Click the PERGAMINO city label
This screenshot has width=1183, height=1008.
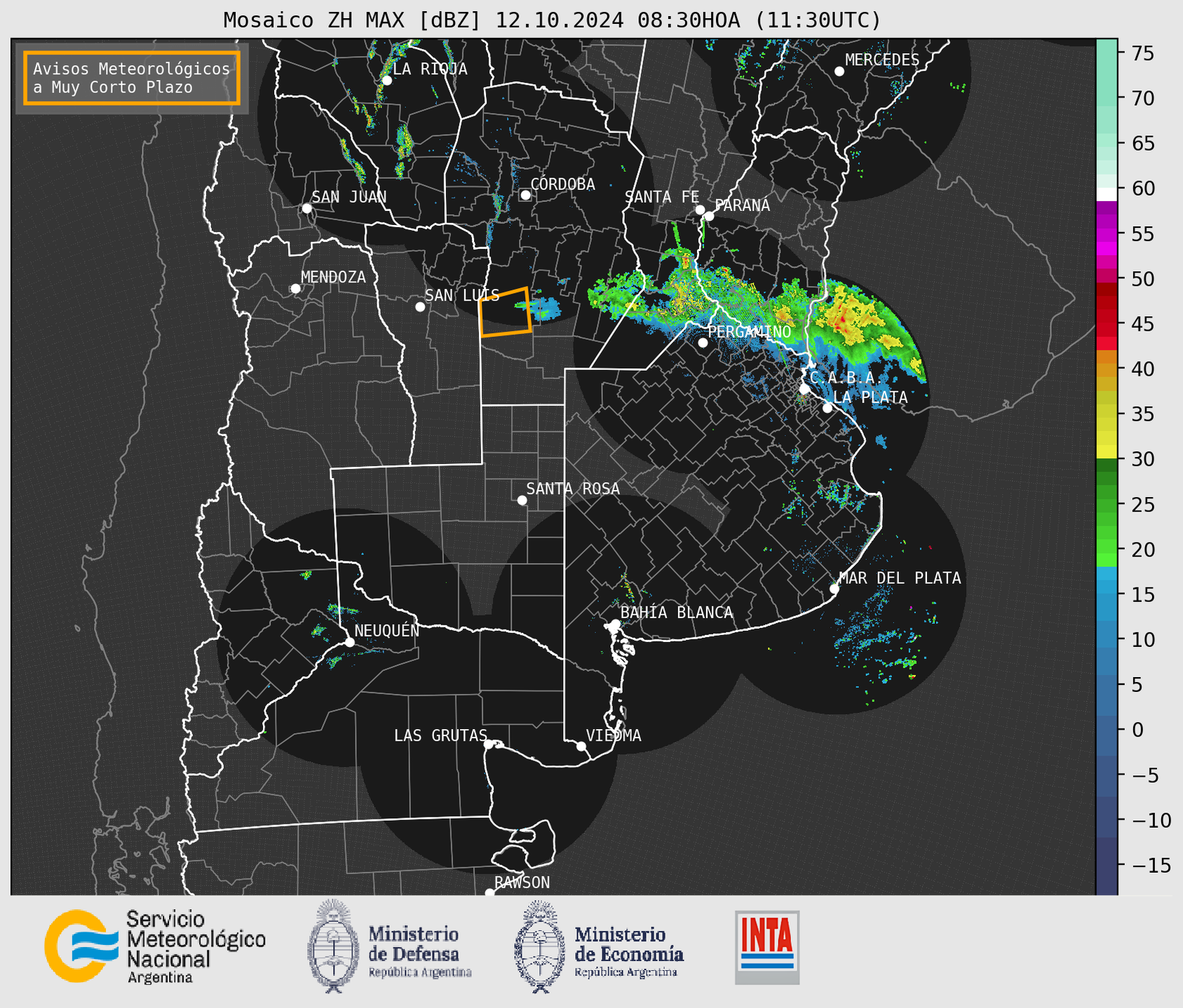click(749, 332)
